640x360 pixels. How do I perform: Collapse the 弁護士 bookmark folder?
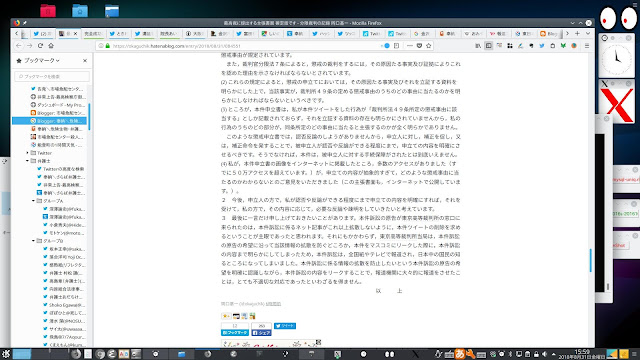[x=28, y=161]
